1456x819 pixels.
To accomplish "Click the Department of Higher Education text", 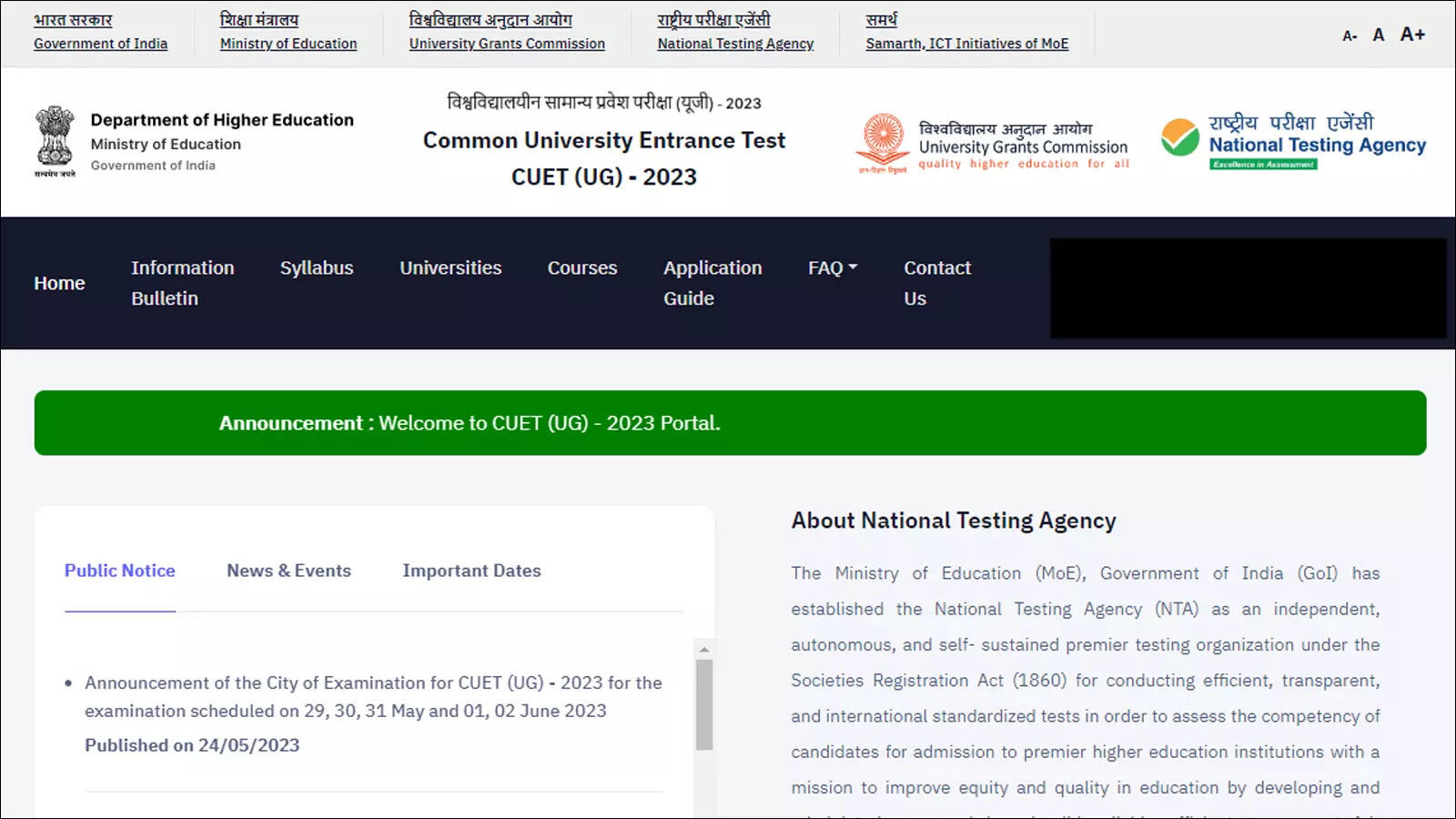I will [x=222, y=120].
